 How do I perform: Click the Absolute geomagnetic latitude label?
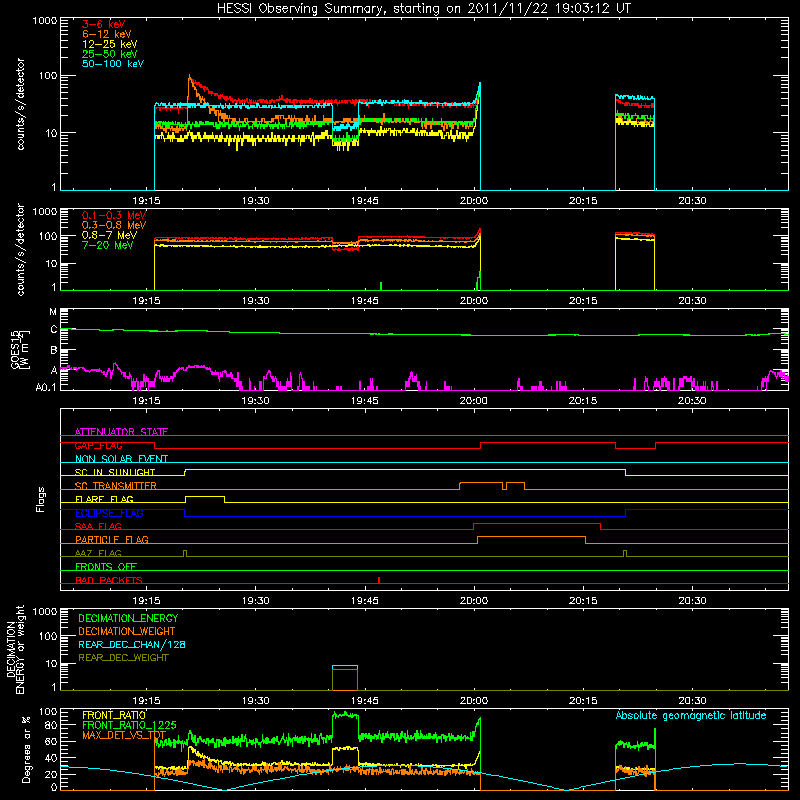tap(691, 716)
